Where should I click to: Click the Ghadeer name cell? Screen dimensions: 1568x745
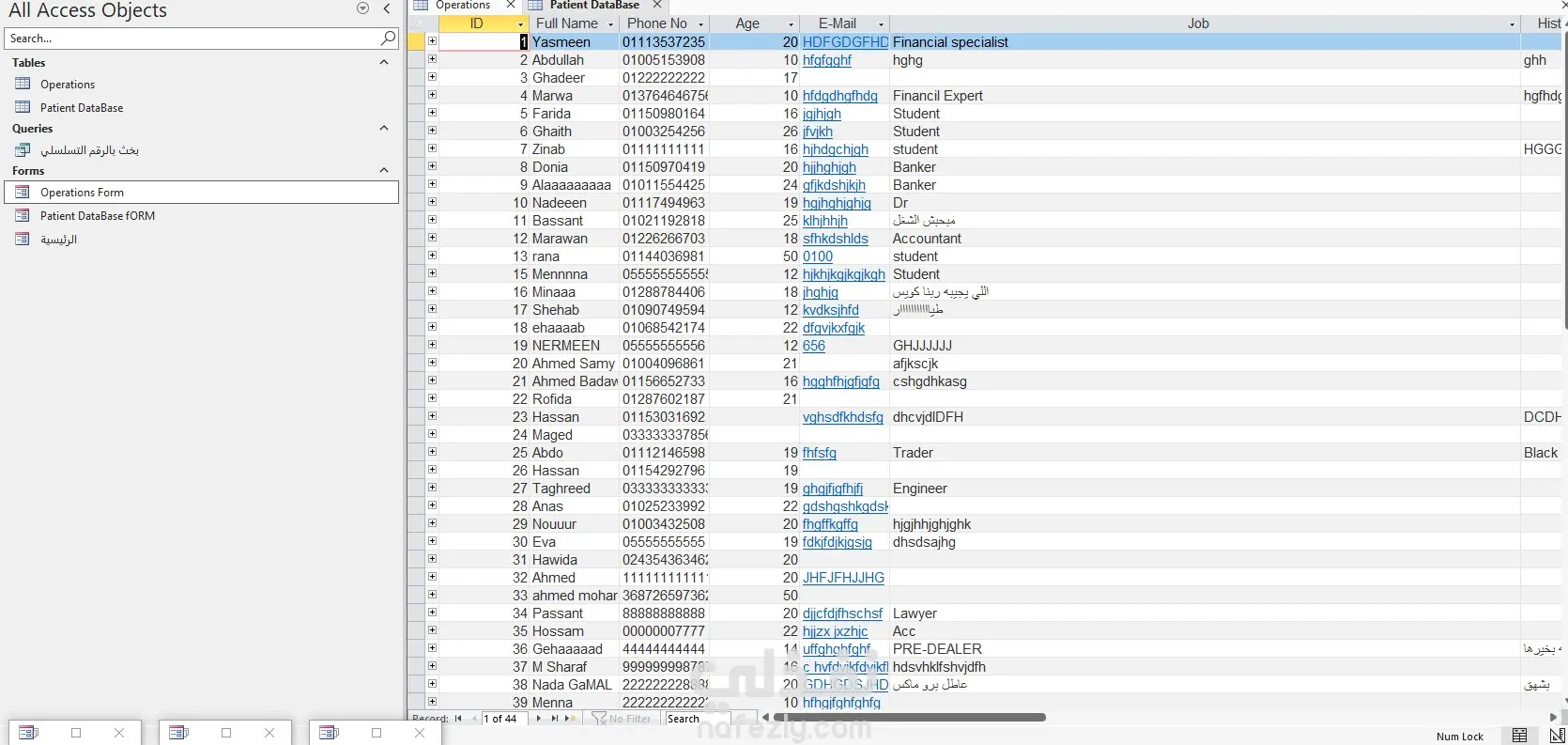pyautogui.click(x=575, y=78)
